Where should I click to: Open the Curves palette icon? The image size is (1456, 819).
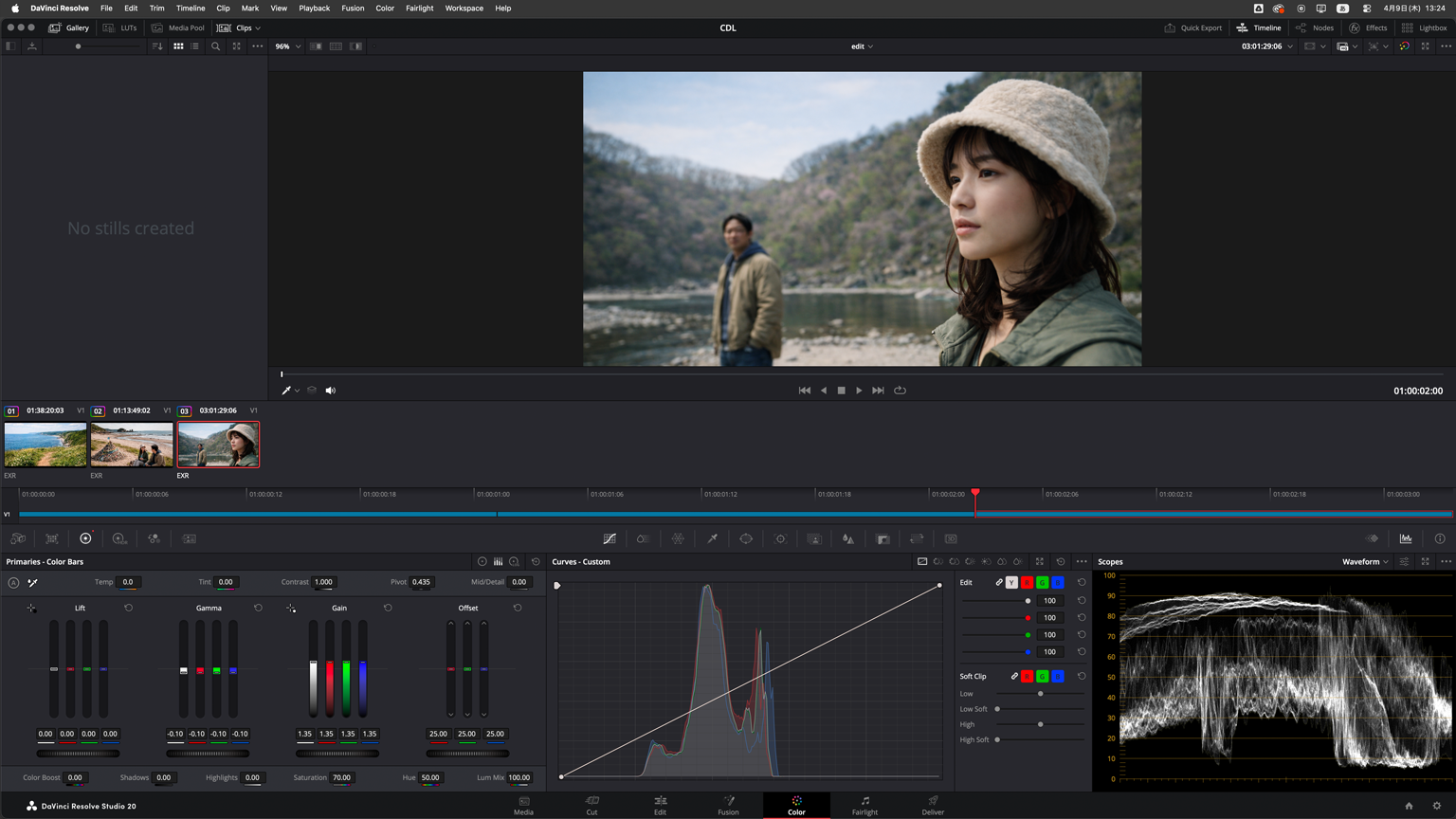tap(610, 538)
